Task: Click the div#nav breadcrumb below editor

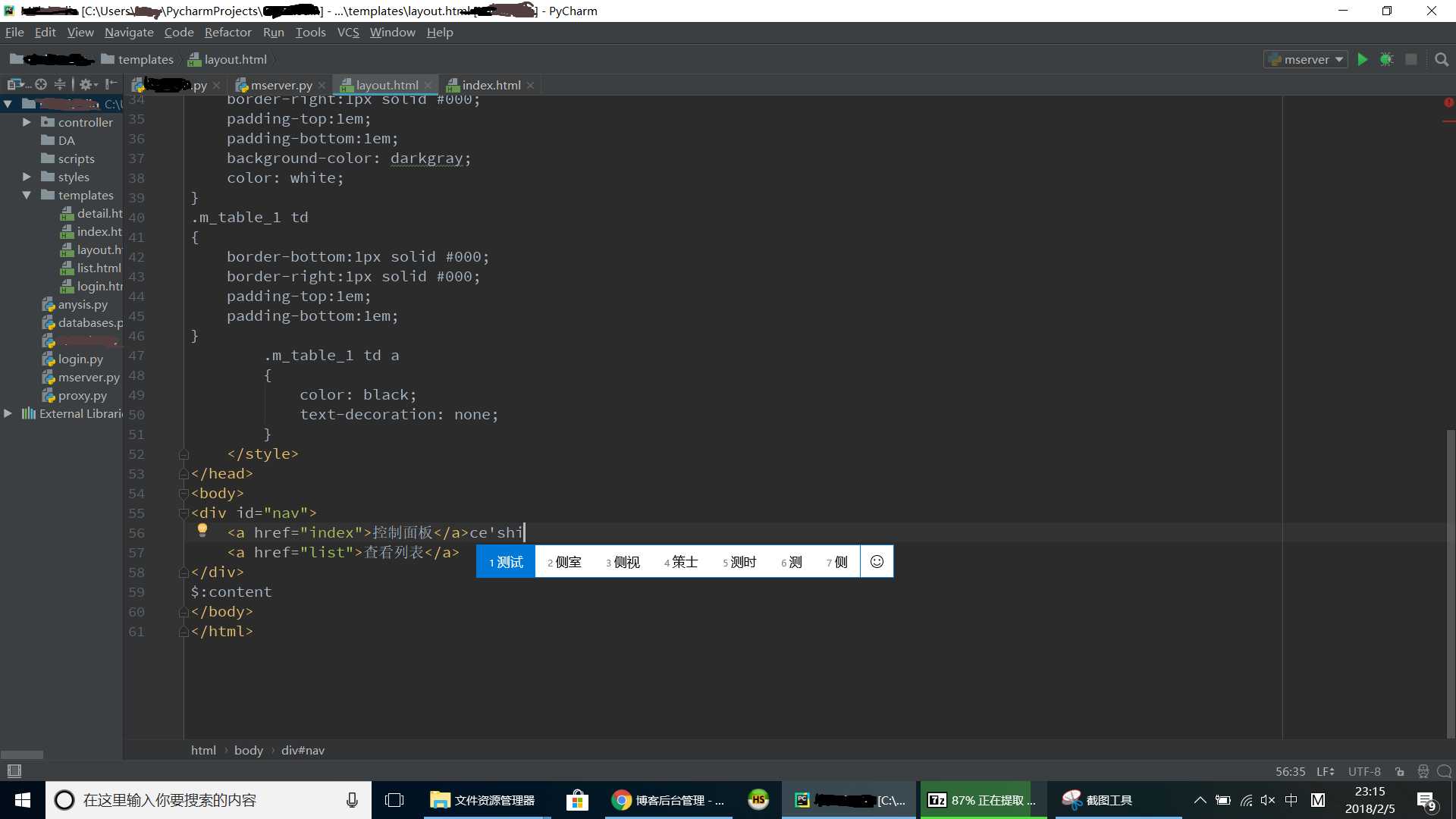Action: click(303, 750)
